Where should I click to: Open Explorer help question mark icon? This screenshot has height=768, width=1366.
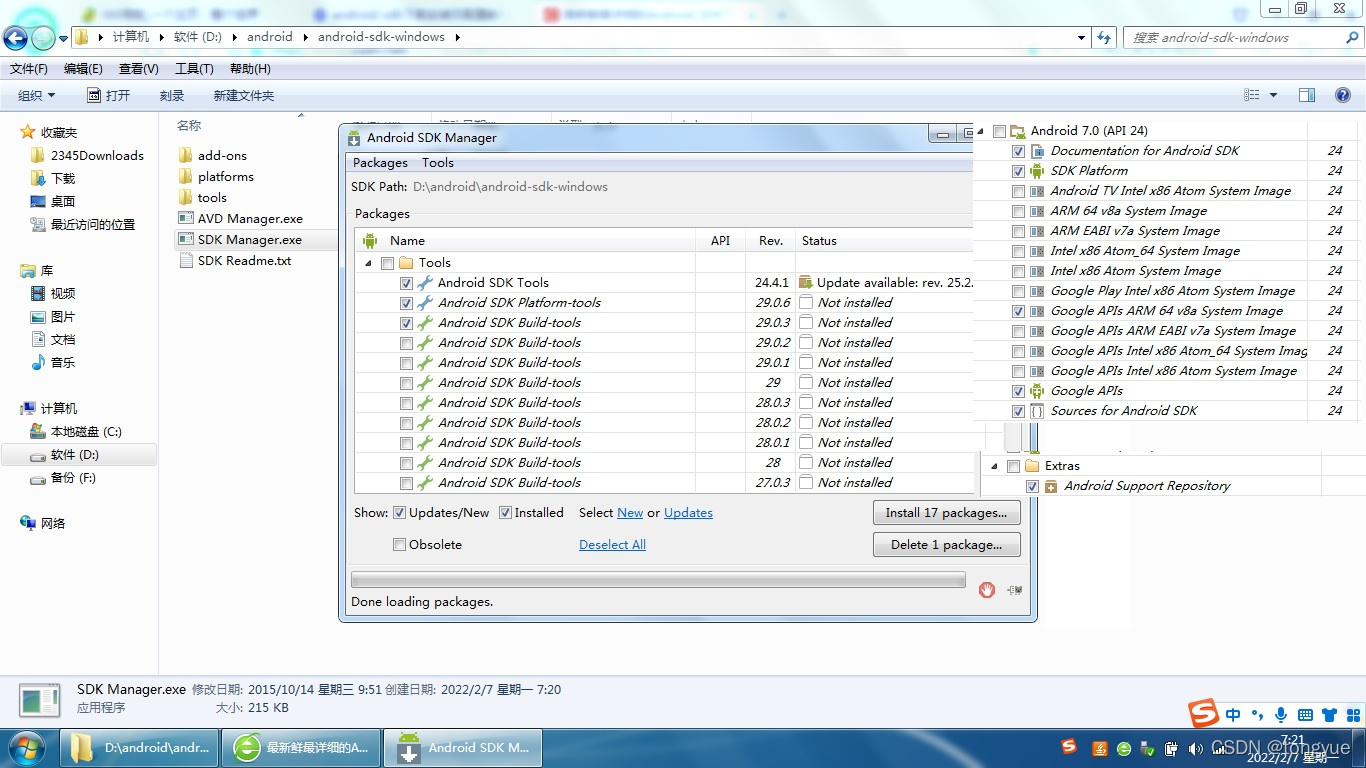tap(1343, 95)
